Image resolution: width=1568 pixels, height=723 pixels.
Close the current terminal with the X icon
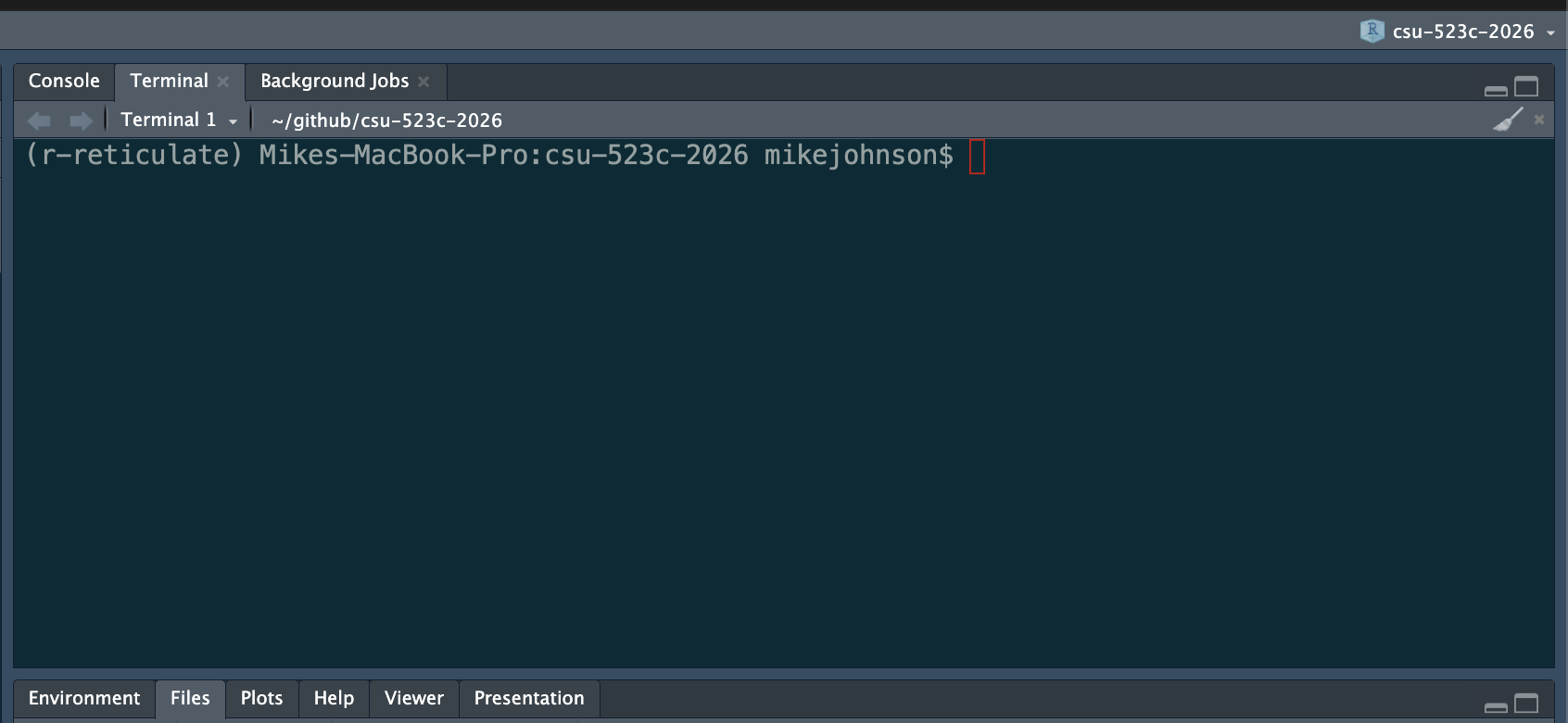[1539, 120]
